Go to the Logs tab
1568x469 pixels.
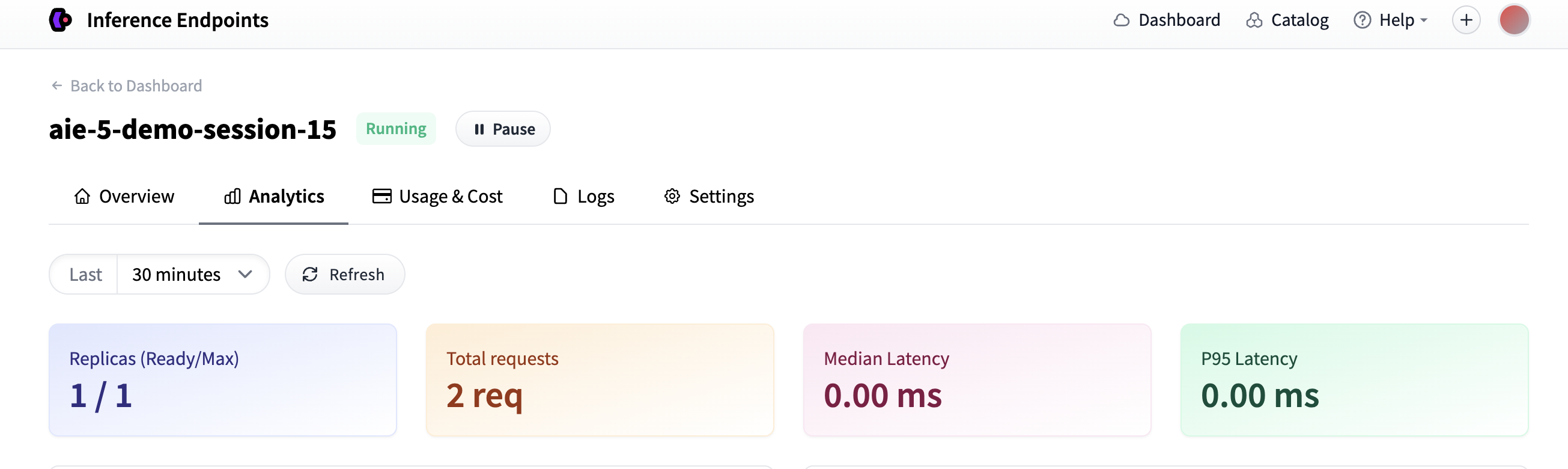point(583,197)
